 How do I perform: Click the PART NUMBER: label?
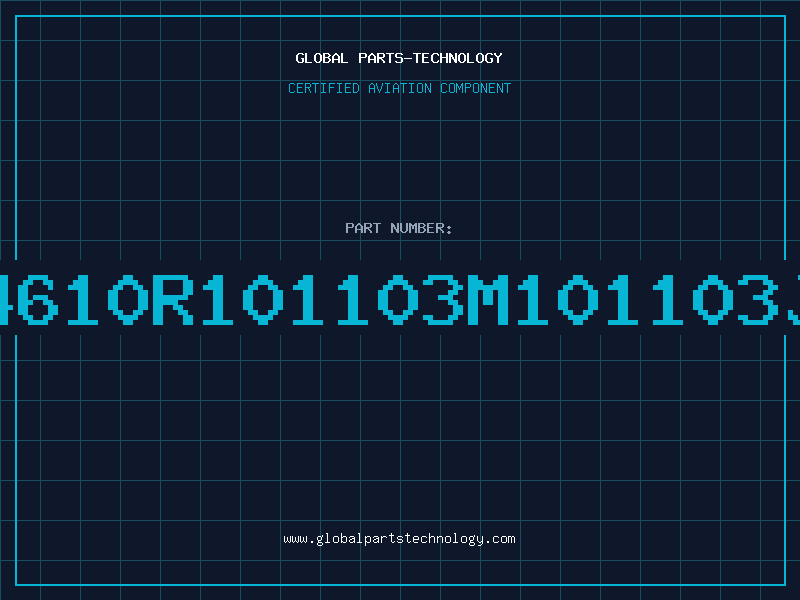[399, 228]
